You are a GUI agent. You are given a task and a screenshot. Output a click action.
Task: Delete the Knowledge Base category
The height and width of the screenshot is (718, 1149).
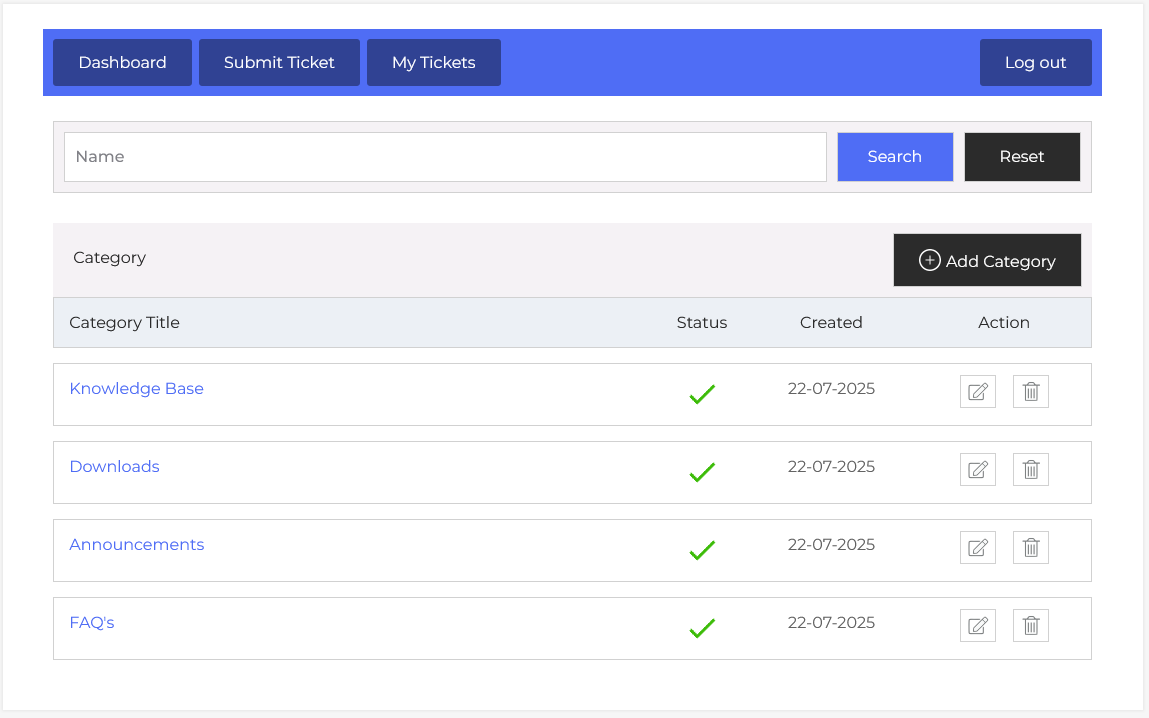tap(1030, 392)
